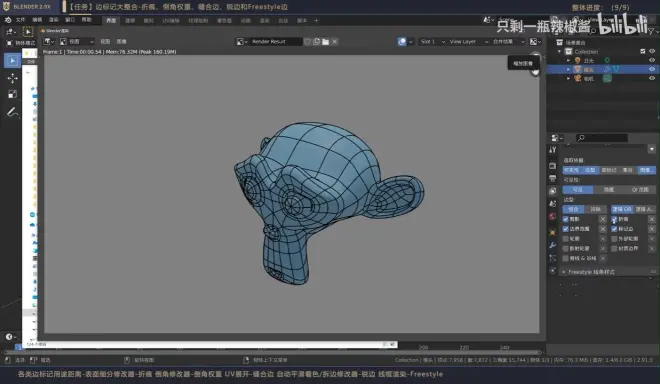The height and width of the screenshot is (384, 660).
Task: Click the timeline horizontal scrollbar
Action: [x=272, y=352]
